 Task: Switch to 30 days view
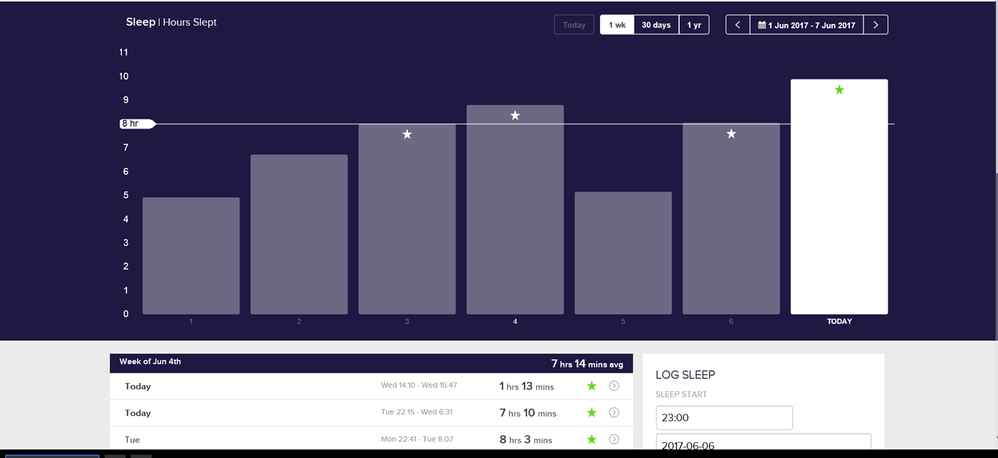coord(656,25)
